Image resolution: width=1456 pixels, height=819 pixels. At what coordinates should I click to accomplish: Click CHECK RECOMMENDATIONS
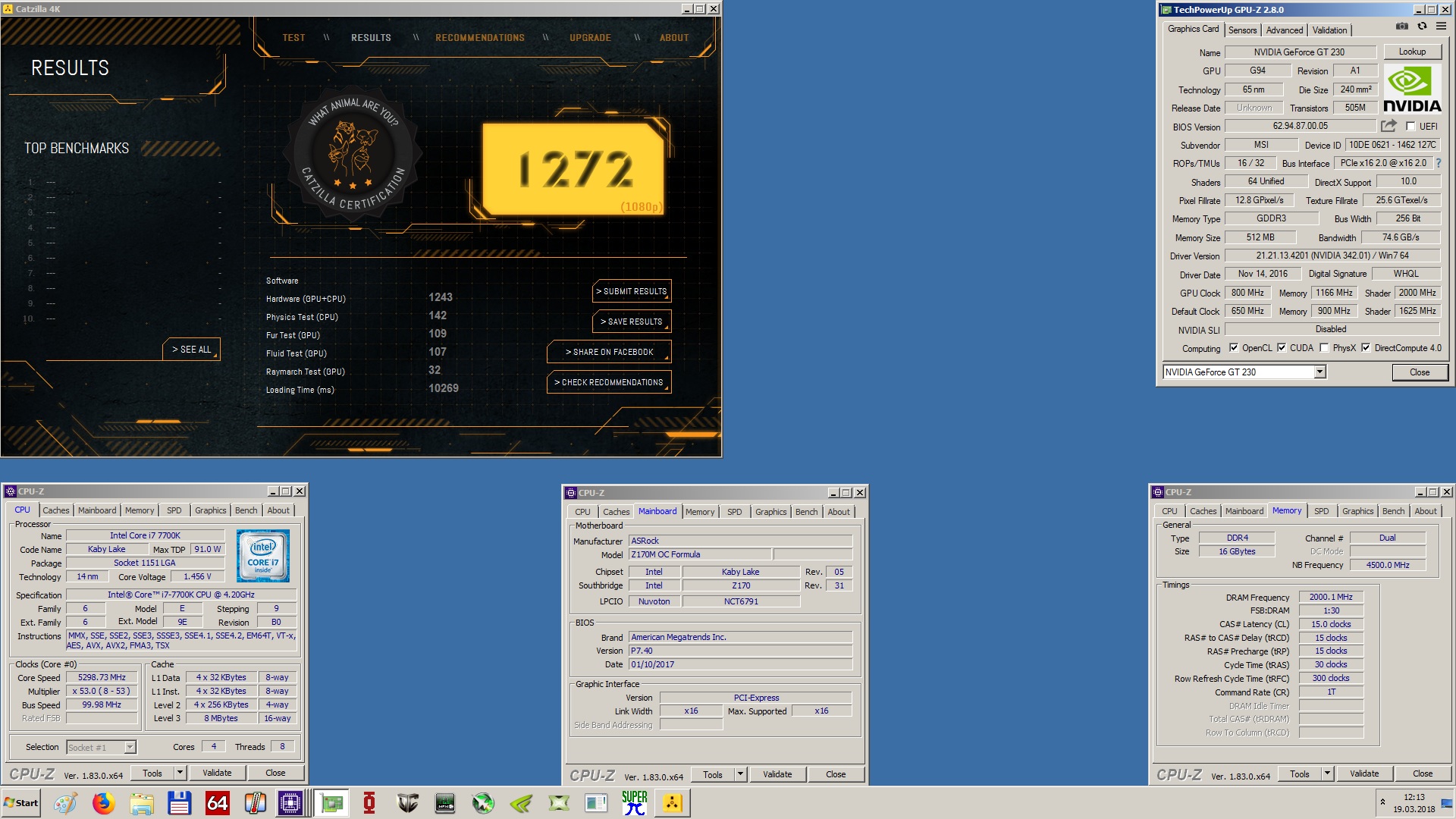[x=609, y=382]
